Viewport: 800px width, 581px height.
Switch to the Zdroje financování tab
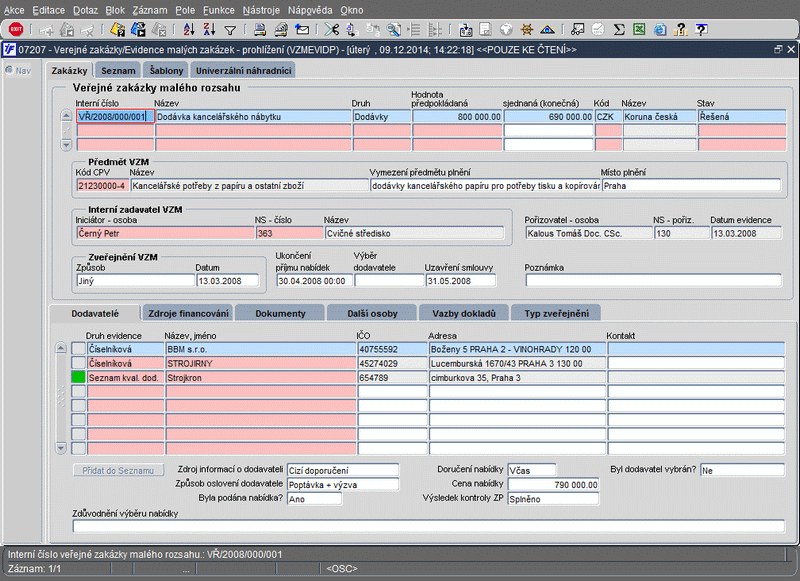(x=188, y=313)
